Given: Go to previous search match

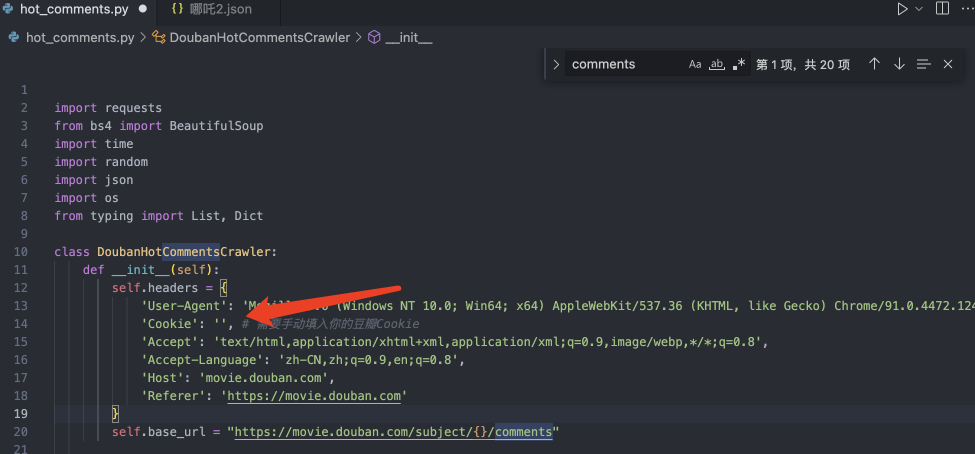Looking at the screenshot, I should click(x=874, y=64).
